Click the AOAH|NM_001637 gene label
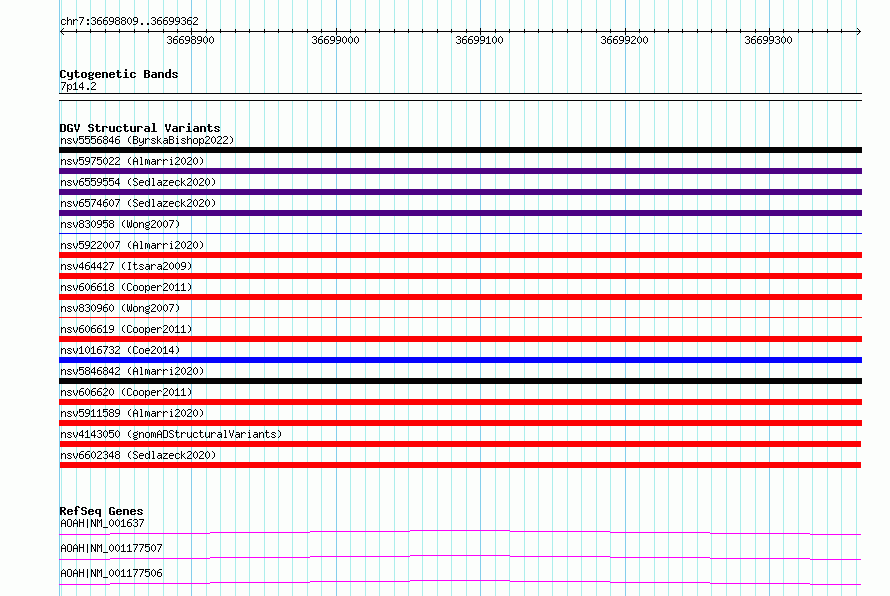Viewport: 890px width, 596px height. tap(102, 523)
